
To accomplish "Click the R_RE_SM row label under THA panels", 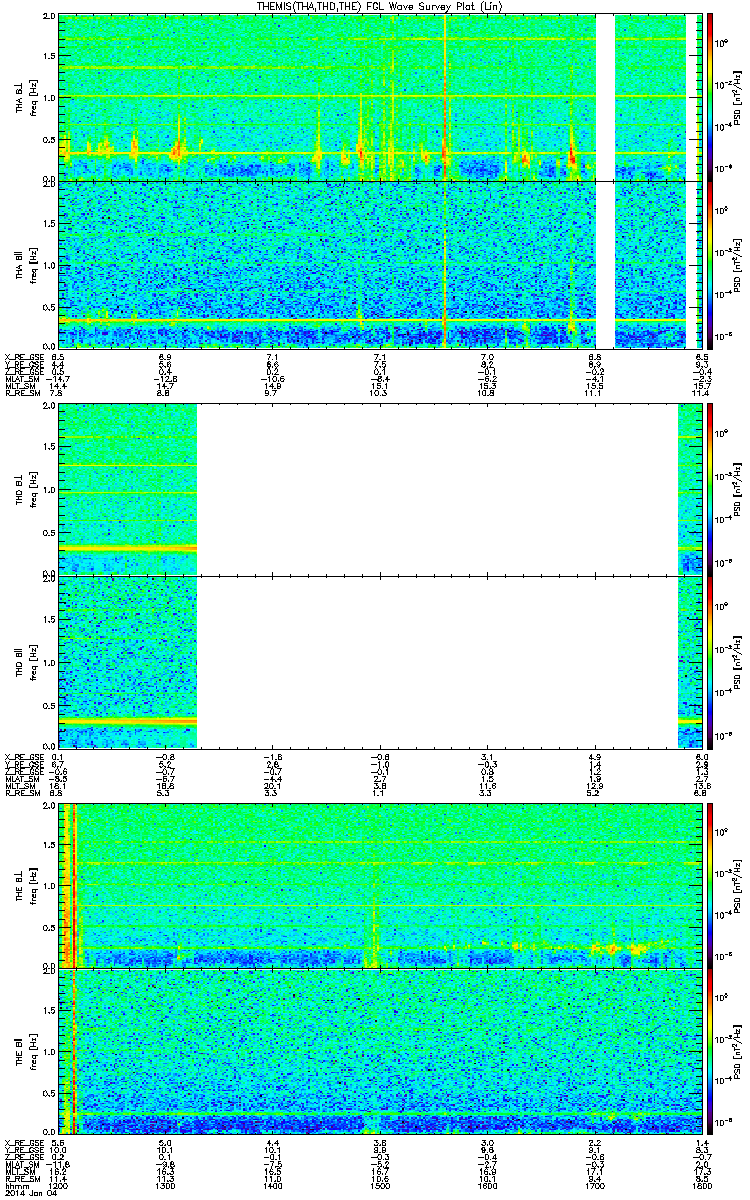I will pyautogui.click(x=21, y=394).
